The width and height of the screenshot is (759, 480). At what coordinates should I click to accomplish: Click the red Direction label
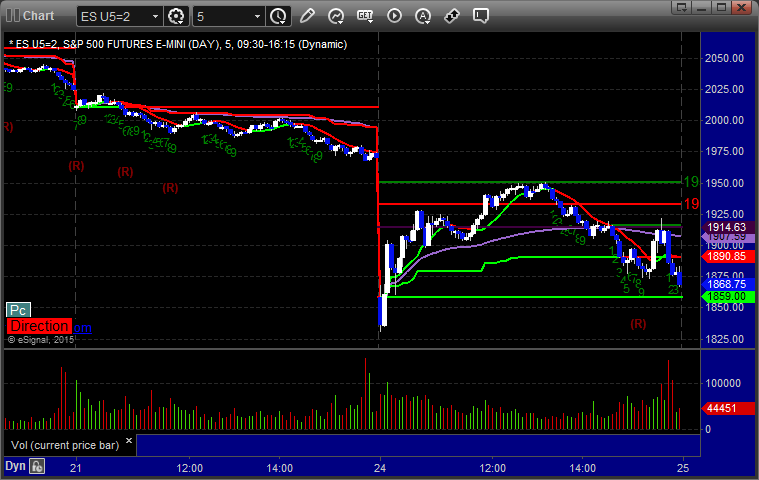click(39, 326)
